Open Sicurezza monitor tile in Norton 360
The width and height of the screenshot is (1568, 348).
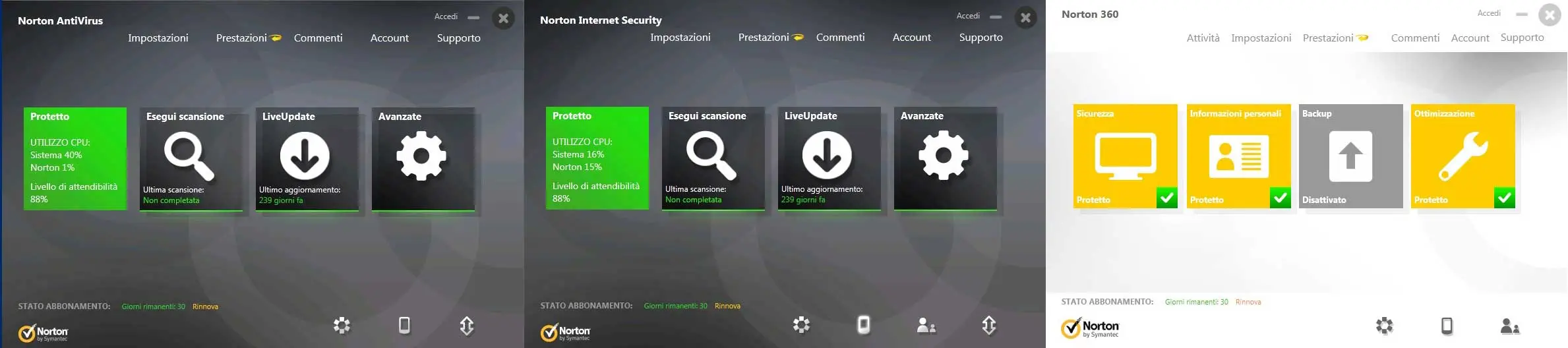pyautogui.click(x=1126, y=156)
